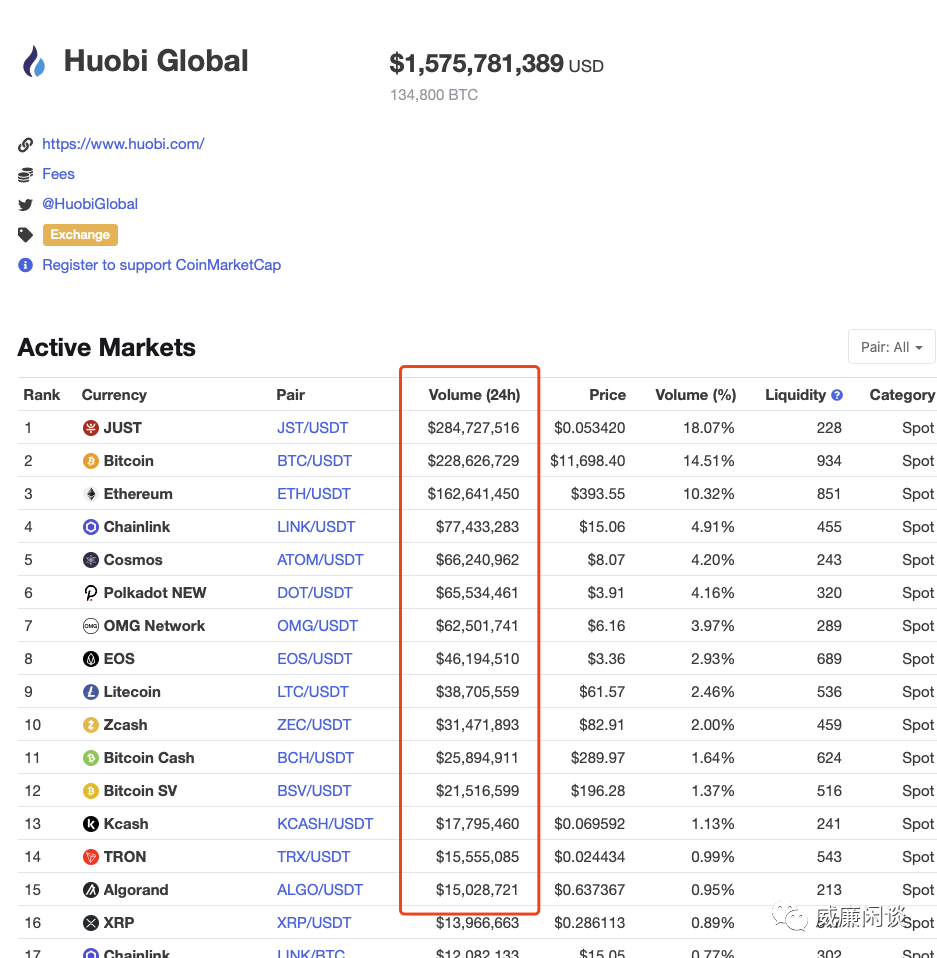
Task: Sort by the Price column header
Action: [x=607, y=395]
